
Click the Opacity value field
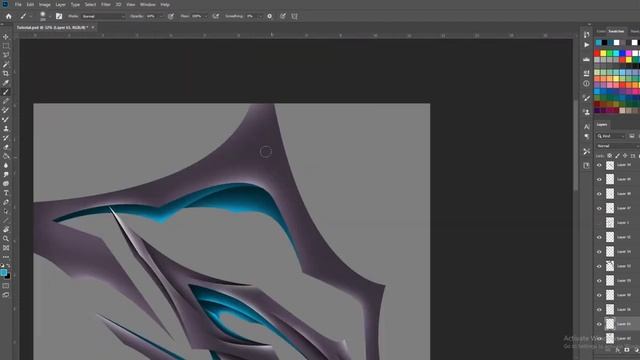151,16
